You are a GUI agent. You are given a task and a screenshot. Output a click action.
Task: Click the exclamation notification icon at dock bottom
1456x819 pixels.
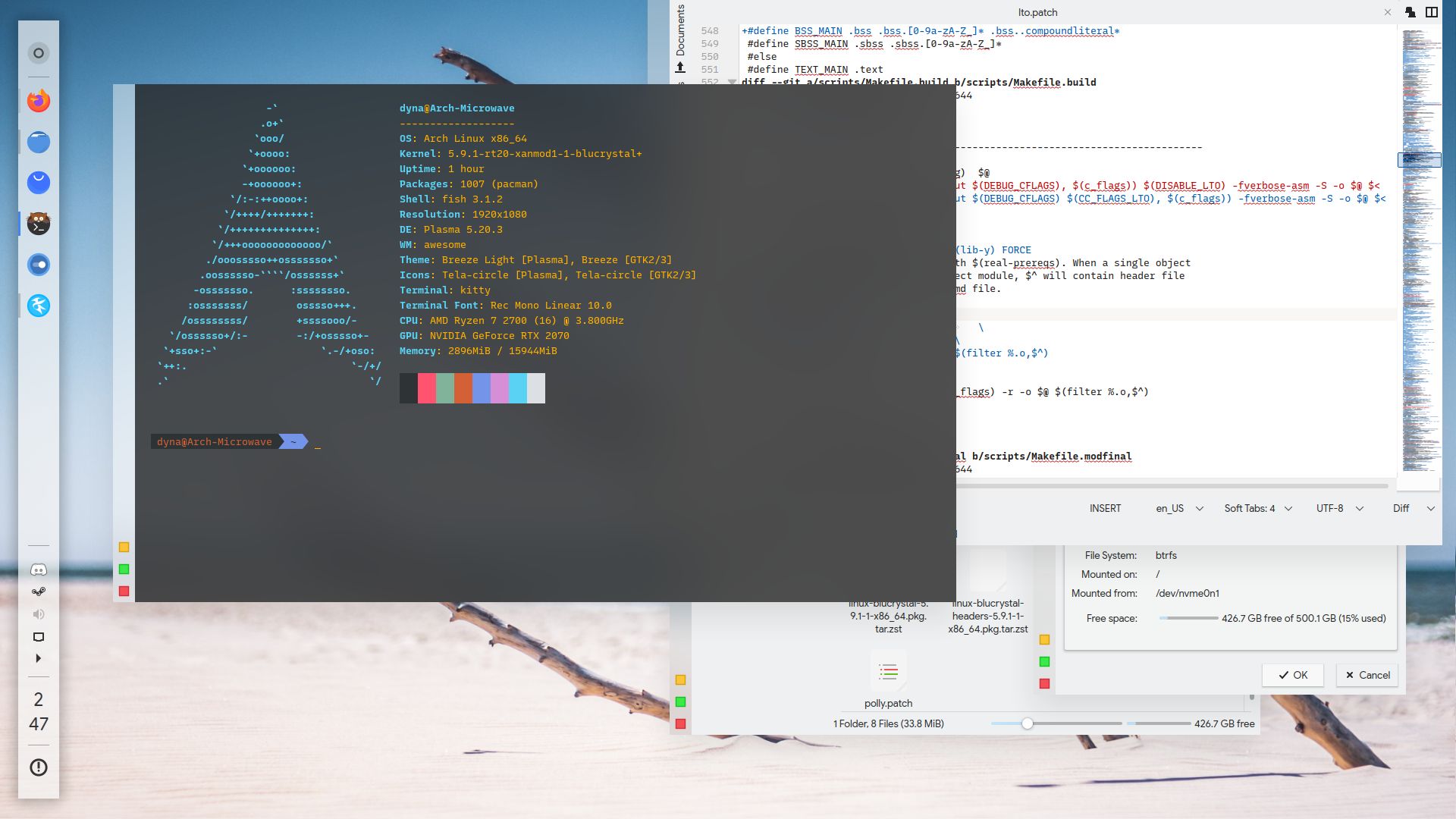coord(39,767)
